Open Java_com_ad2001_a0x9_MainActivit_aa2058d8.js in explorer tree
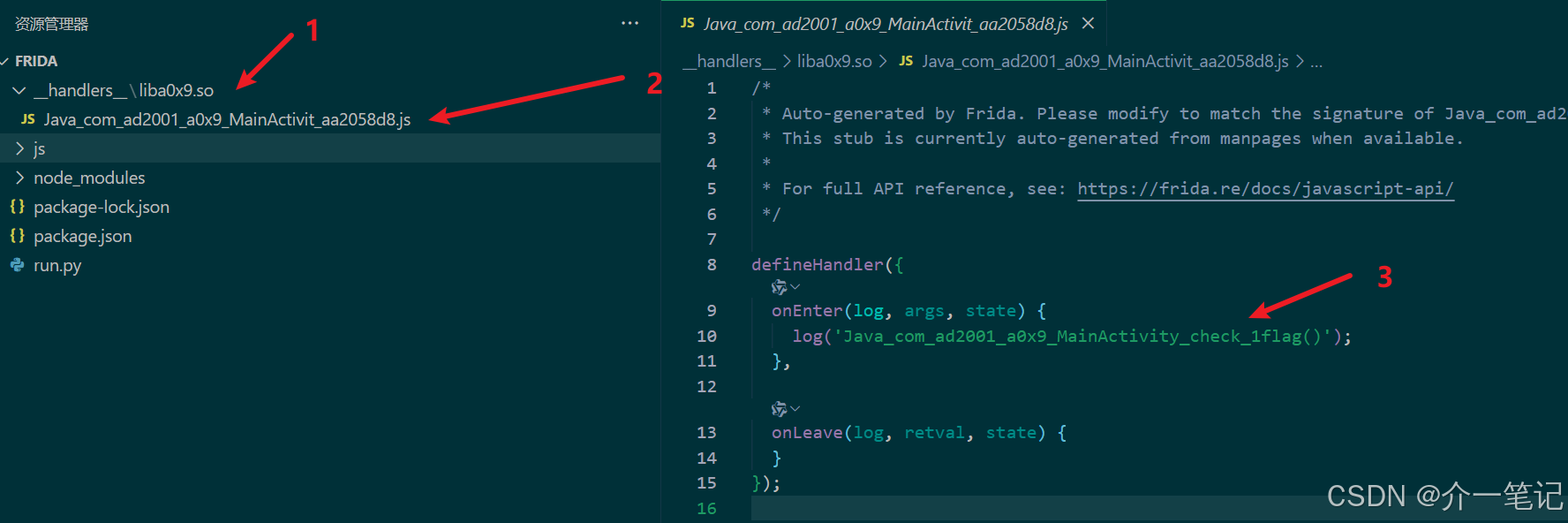The width and height of the screenshot is (1568, 523). tap(227, 119)
